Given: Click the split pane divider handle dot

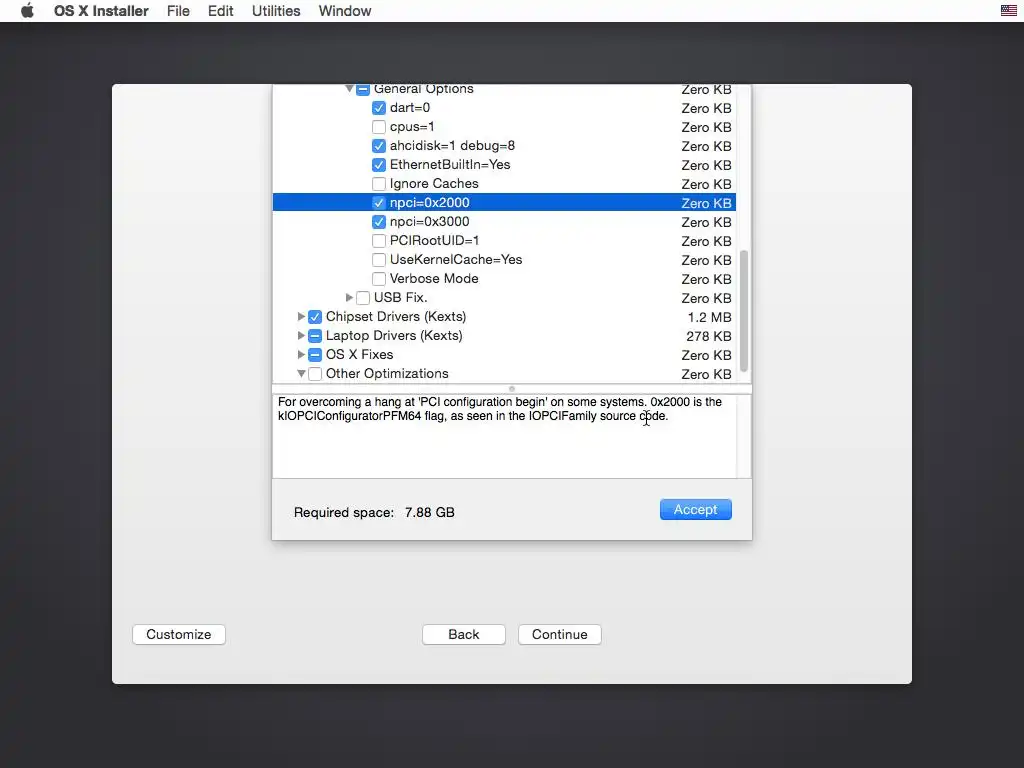Looking at the screenshot, I should tap(512, 389).
